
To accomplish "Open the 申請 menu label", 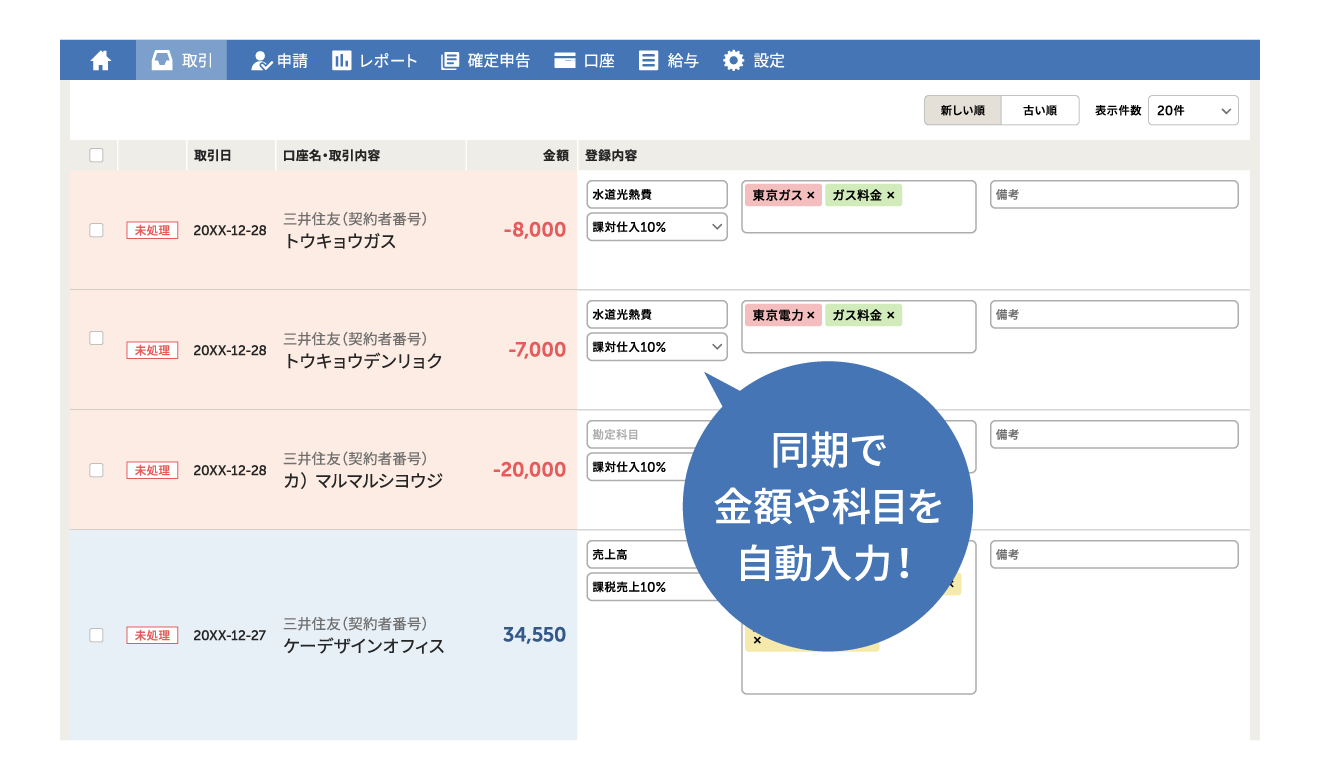I will 293,60.
